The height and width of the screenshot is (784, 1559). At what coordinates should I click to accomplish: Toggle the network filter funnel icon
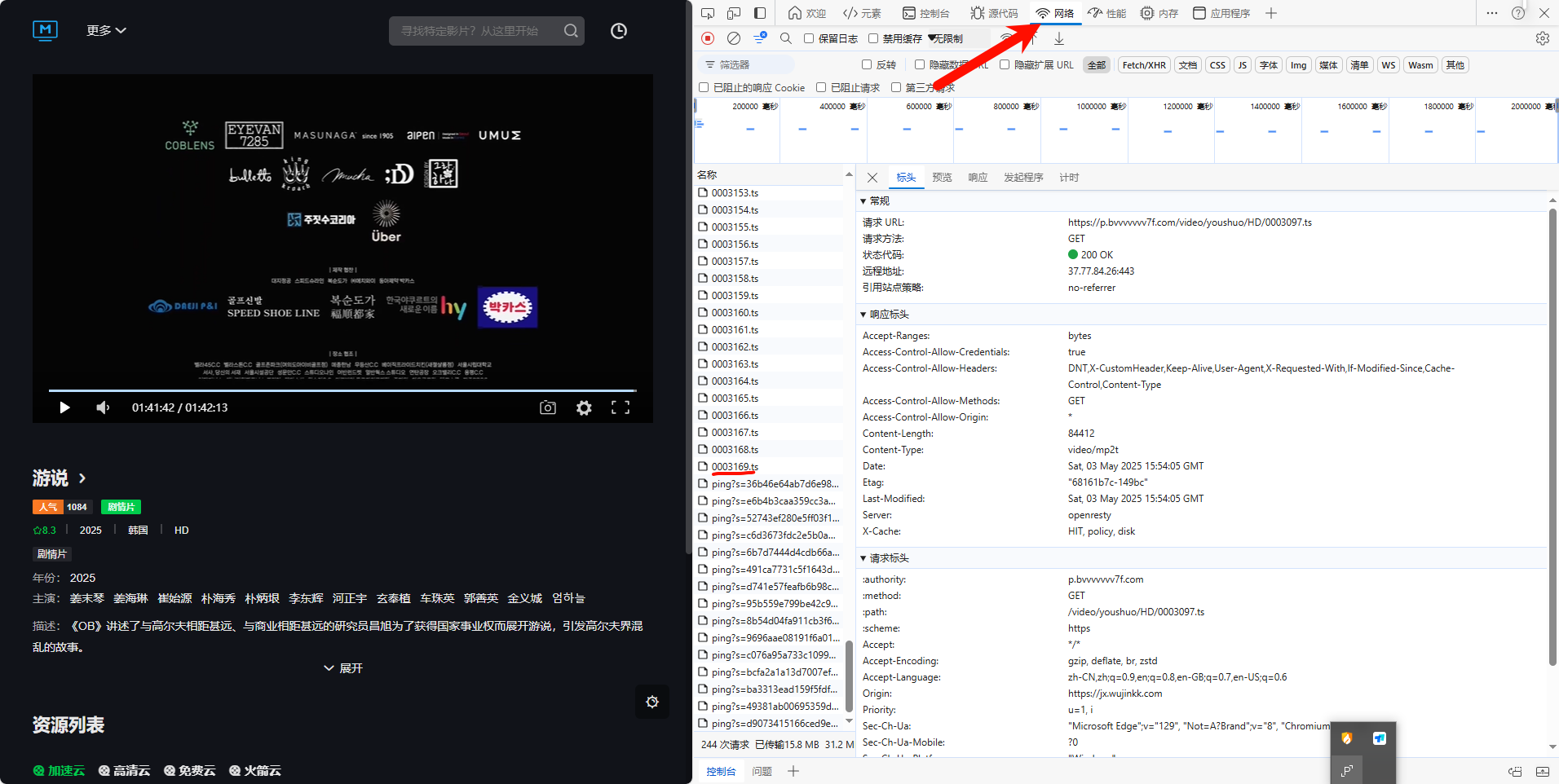[760, 37]
